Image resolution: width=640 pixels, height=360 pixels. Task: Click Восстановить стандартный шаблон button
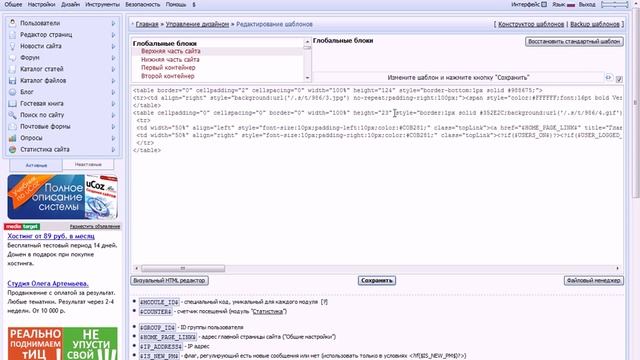(x=574, y=42)
